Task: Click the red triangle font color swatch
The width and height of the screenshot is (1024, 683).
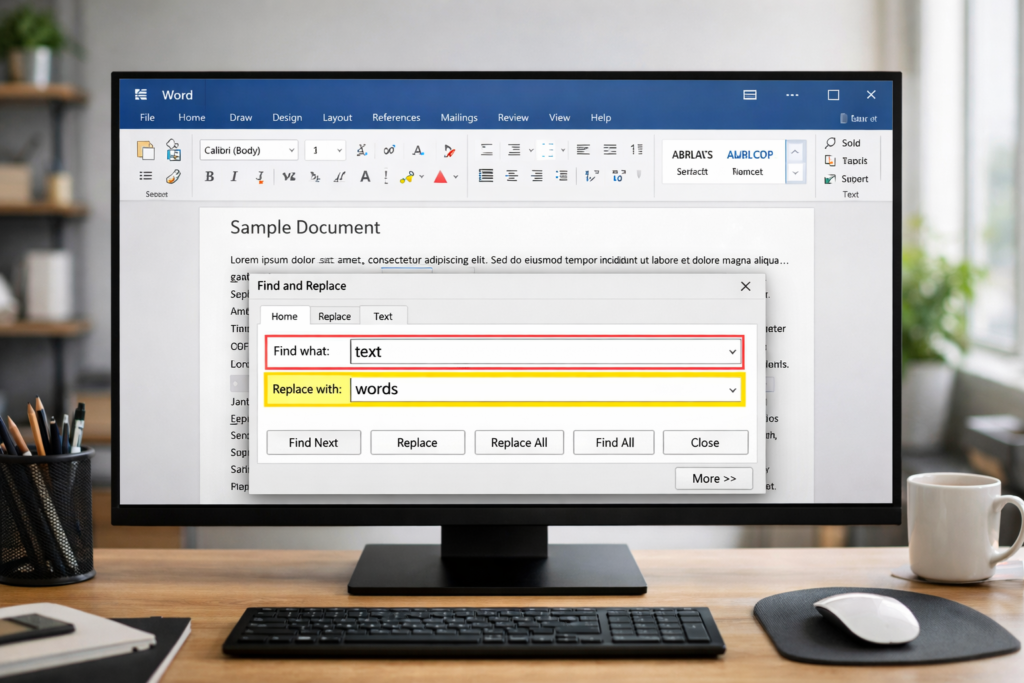Action: [440, 177]
